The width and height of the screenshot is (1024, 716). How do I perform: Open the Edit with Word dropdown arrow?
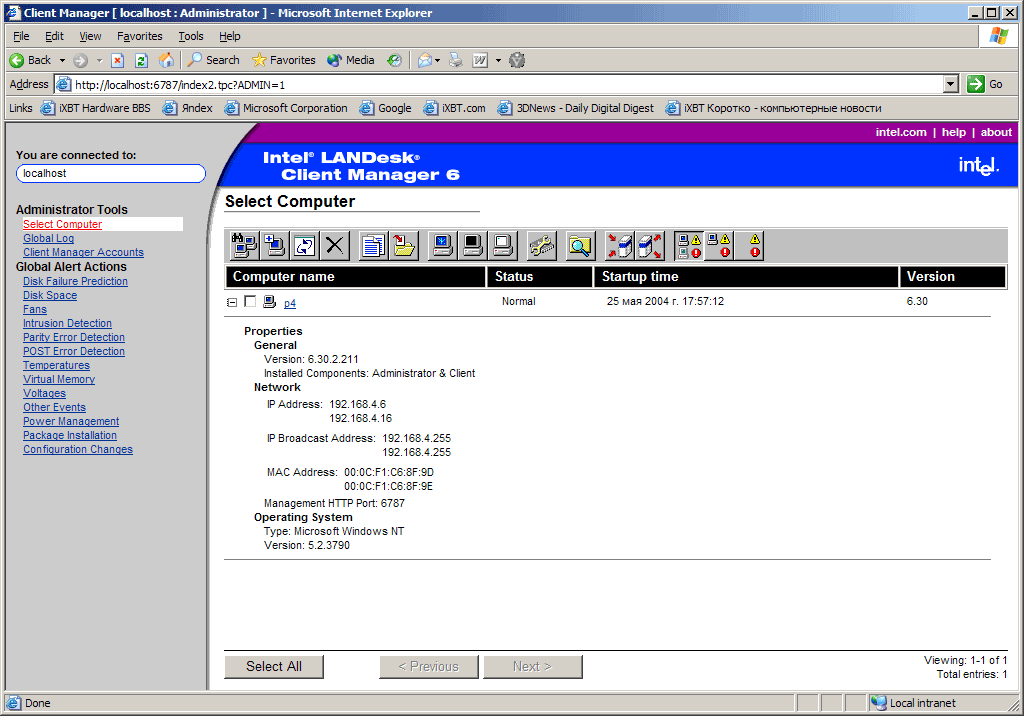pos(498,61)
